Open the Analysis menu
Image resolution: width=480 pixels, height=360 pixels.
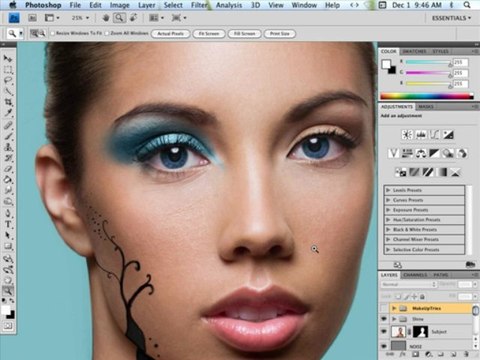click(x=229, y=5)
